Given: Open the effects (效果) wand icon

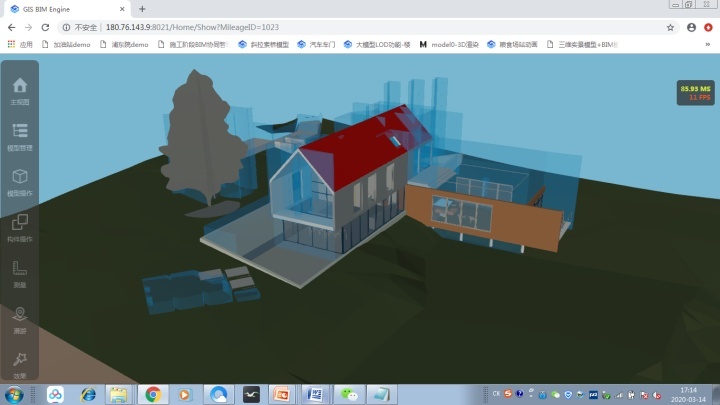Looking at the screenshot, I should click(20, 366).
